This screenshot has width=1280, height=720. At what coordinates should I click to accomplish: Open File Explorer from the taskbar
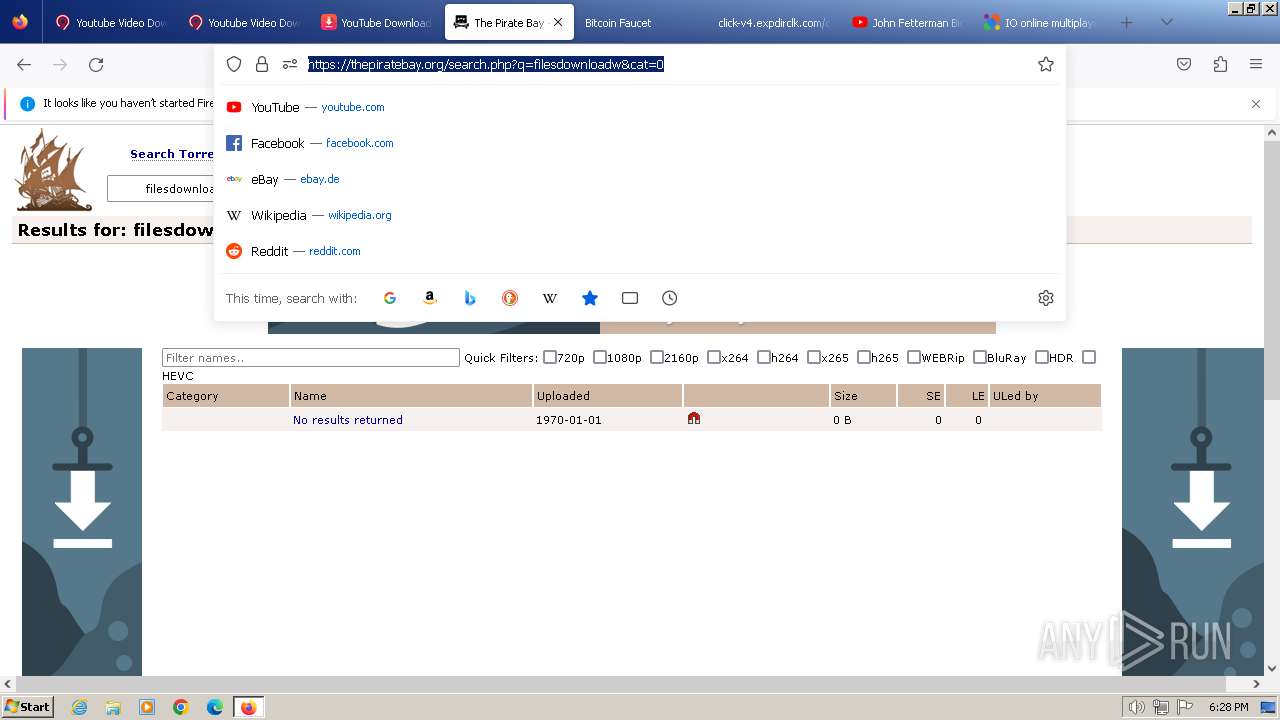[113, 707]
